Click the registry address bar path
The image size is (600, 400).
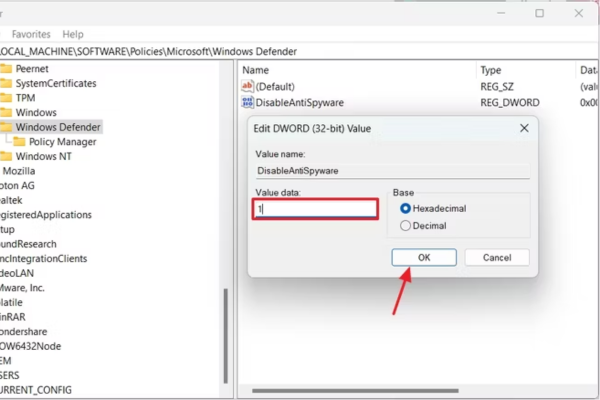coord(148,51)
